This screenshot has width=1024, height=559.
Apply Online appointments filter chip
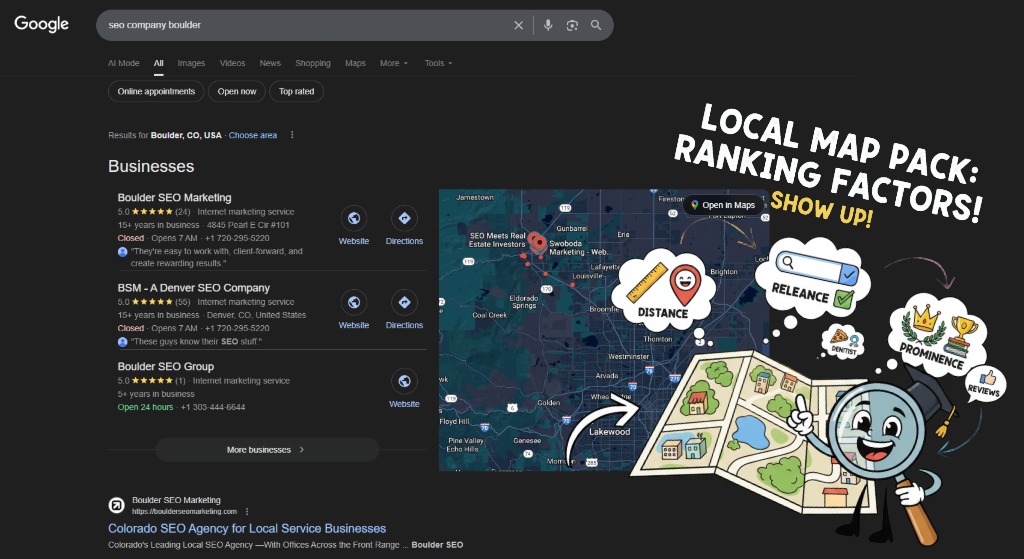pos(156,91)
